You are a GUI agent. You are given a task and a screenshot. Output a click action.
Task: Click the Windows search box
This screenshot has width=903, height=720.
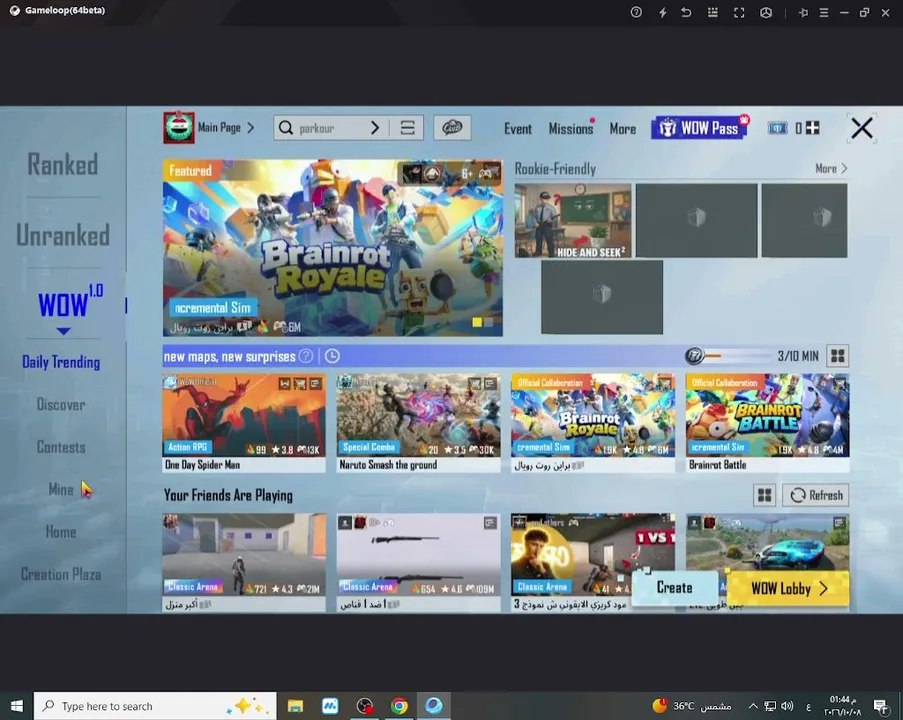click(x=155, y=706)
